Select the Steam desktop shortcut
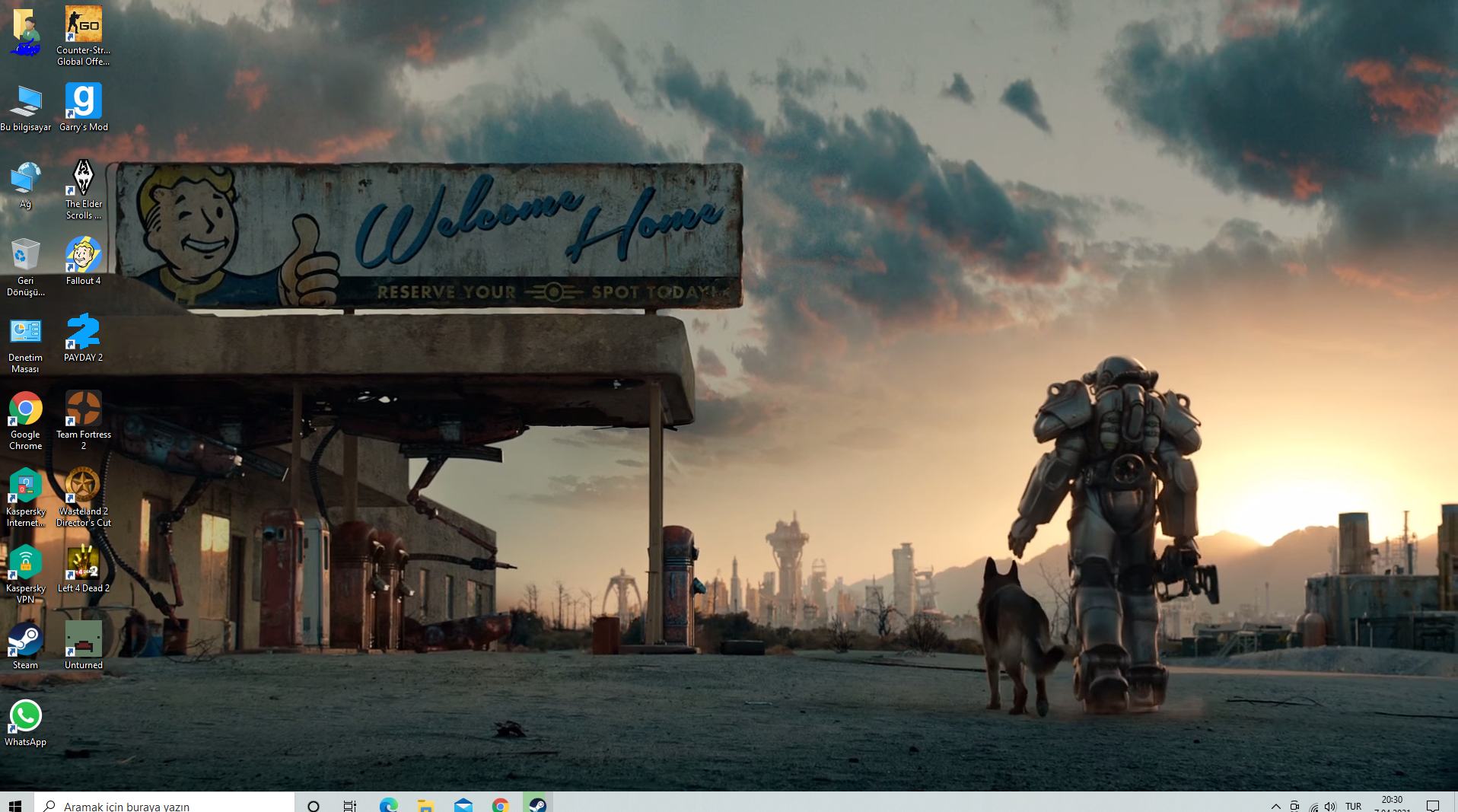Viewport: 1458px width, 812px height. (x=26, y=646)
